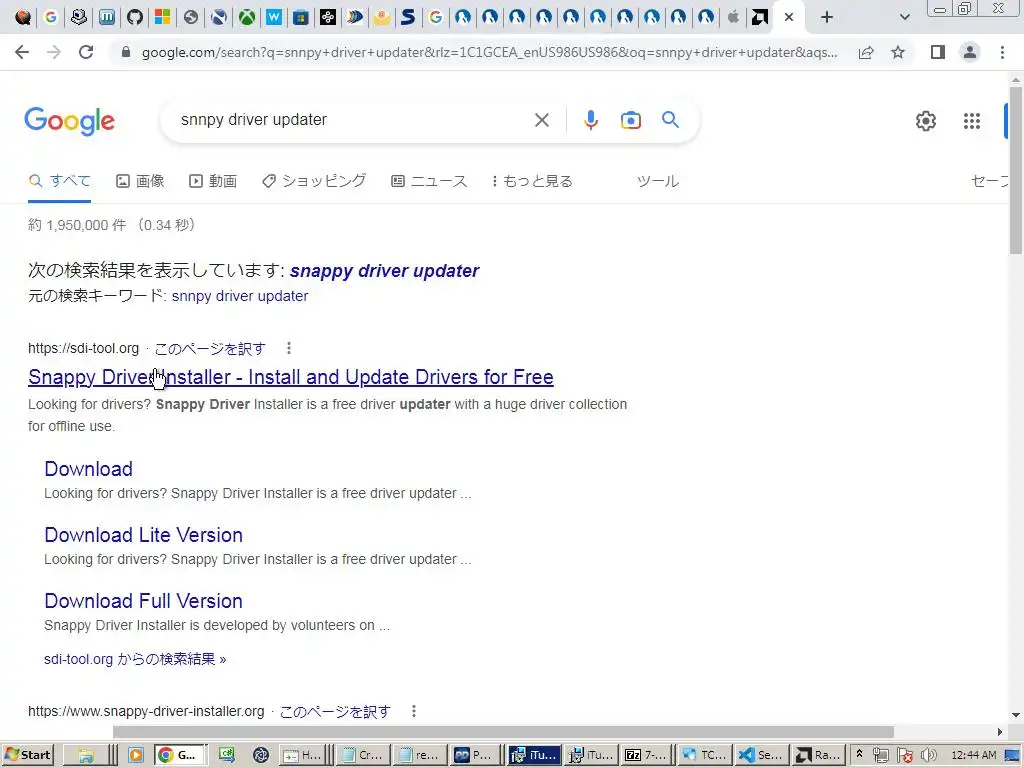Open the 7-Zip taskbar button

click(x=646, y=755)
